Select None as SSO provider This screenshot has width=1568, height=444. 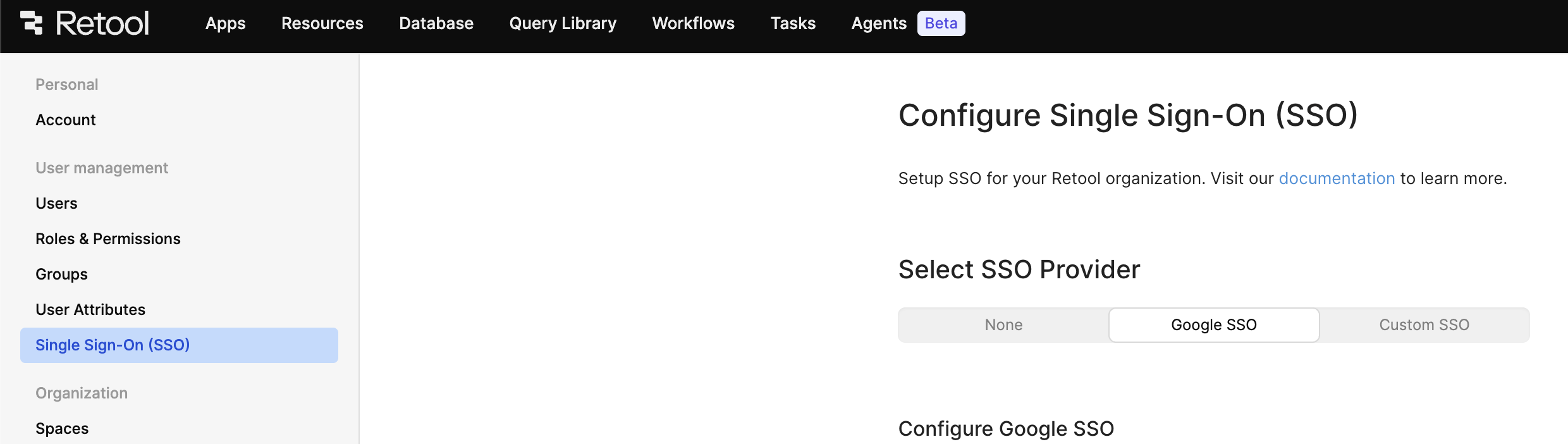1003,325
